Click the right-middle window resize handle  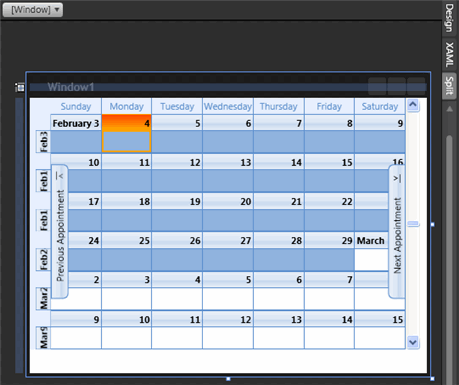pos(433,224)
